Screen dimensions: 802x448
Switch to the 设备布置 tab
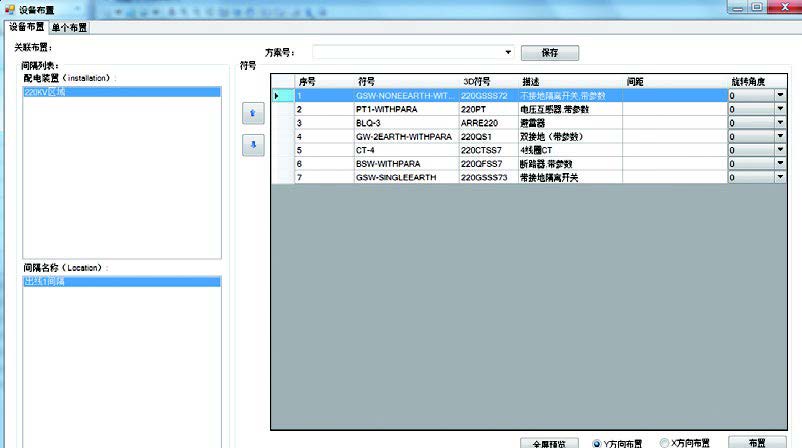coord(26,27)
